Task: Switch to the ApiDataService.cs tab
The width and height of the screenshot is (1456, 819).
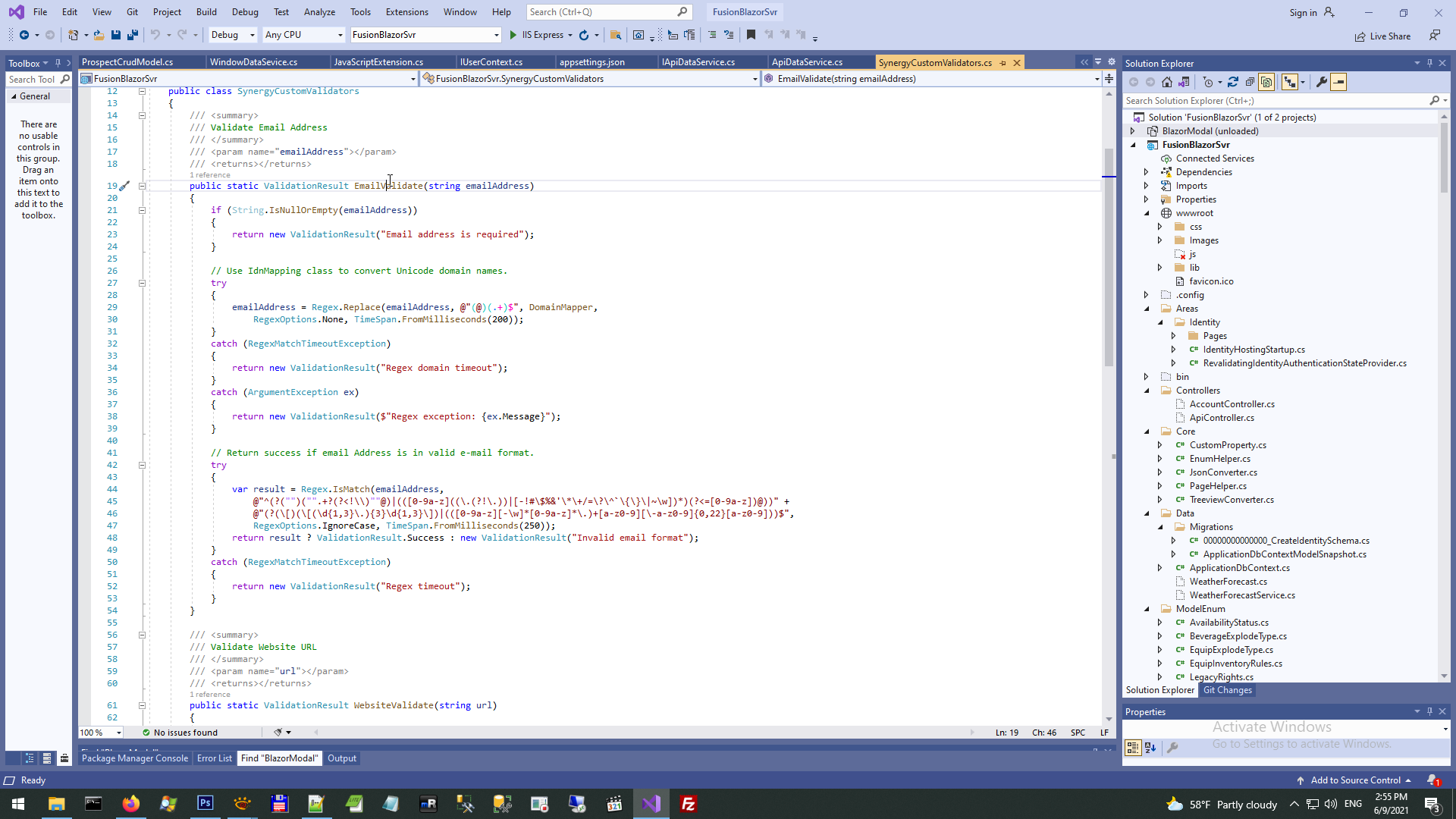Action: click(807, 62)
